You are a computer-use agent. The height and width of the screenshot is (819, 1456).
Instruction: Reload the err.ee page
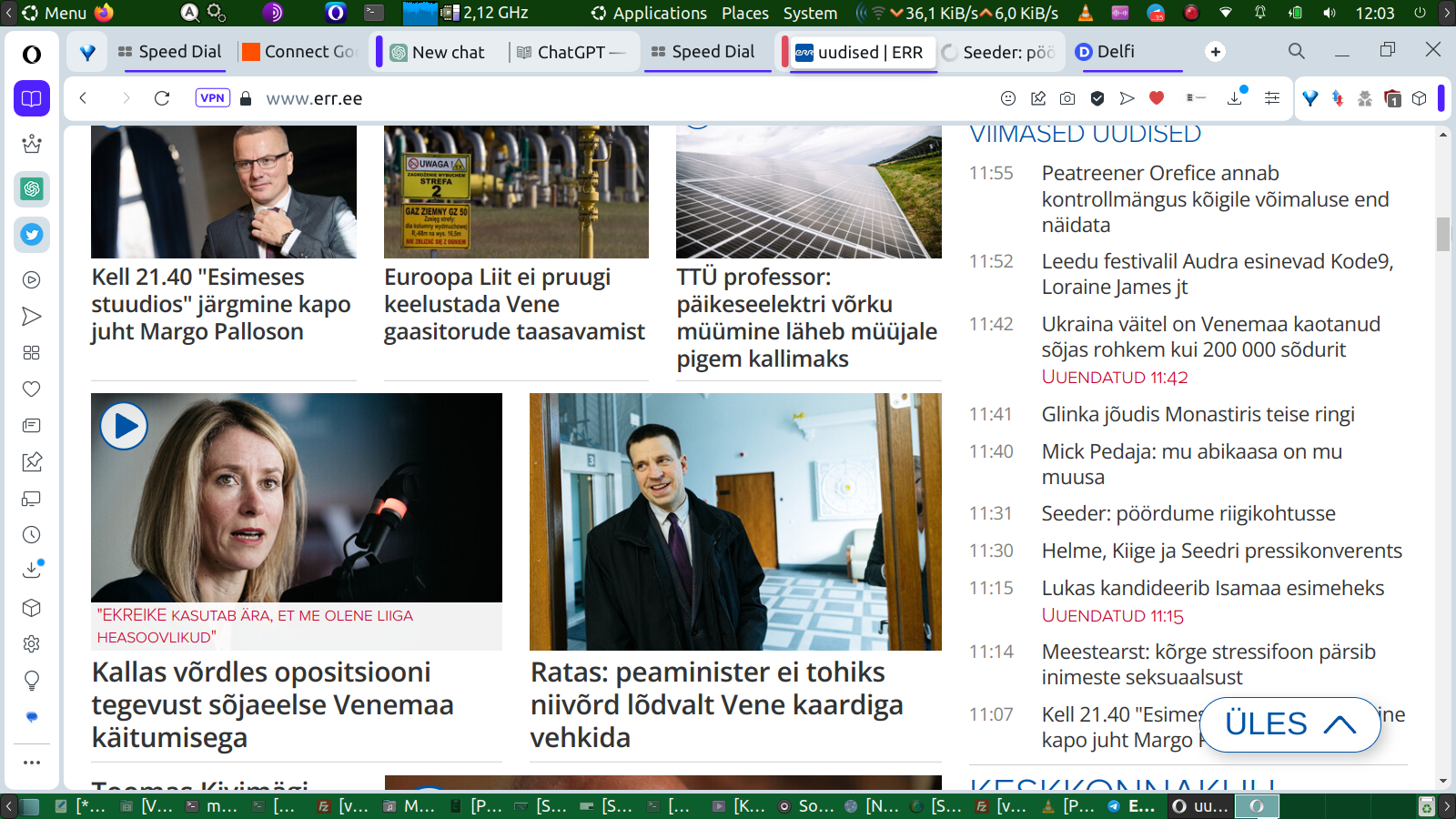point(162,98)
